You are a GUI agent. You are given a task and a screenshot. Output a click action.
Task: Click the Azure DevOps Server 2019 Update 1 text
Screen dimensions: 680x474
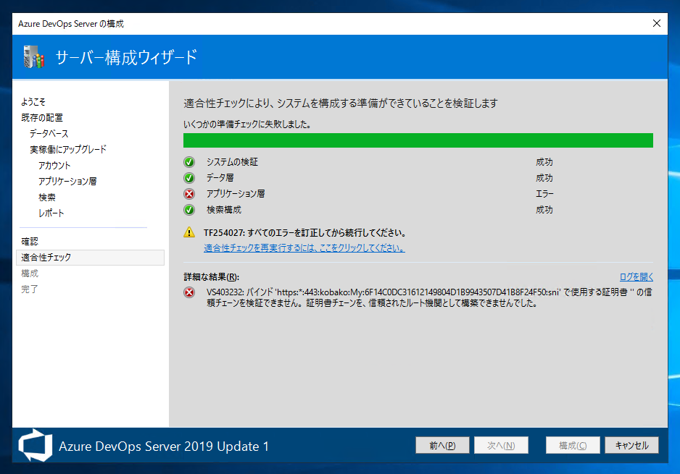(x=163, y=446)
